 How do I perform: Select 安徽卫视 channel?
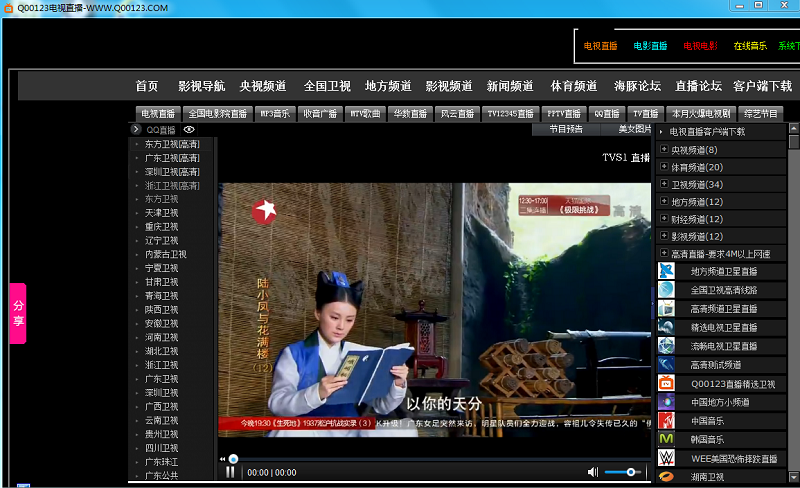click(161, 324)
